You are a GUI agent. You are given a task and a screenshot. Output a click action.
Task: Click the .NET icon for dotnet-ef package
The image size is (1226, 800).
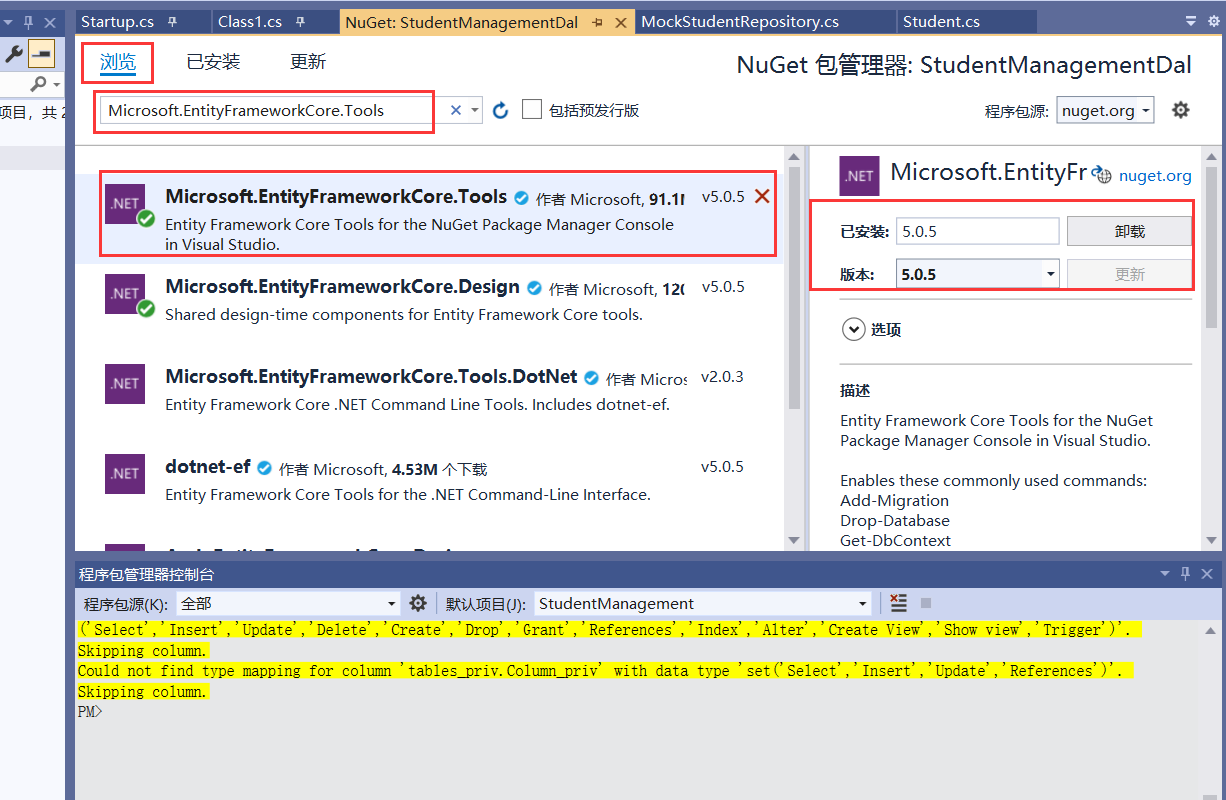125,474
